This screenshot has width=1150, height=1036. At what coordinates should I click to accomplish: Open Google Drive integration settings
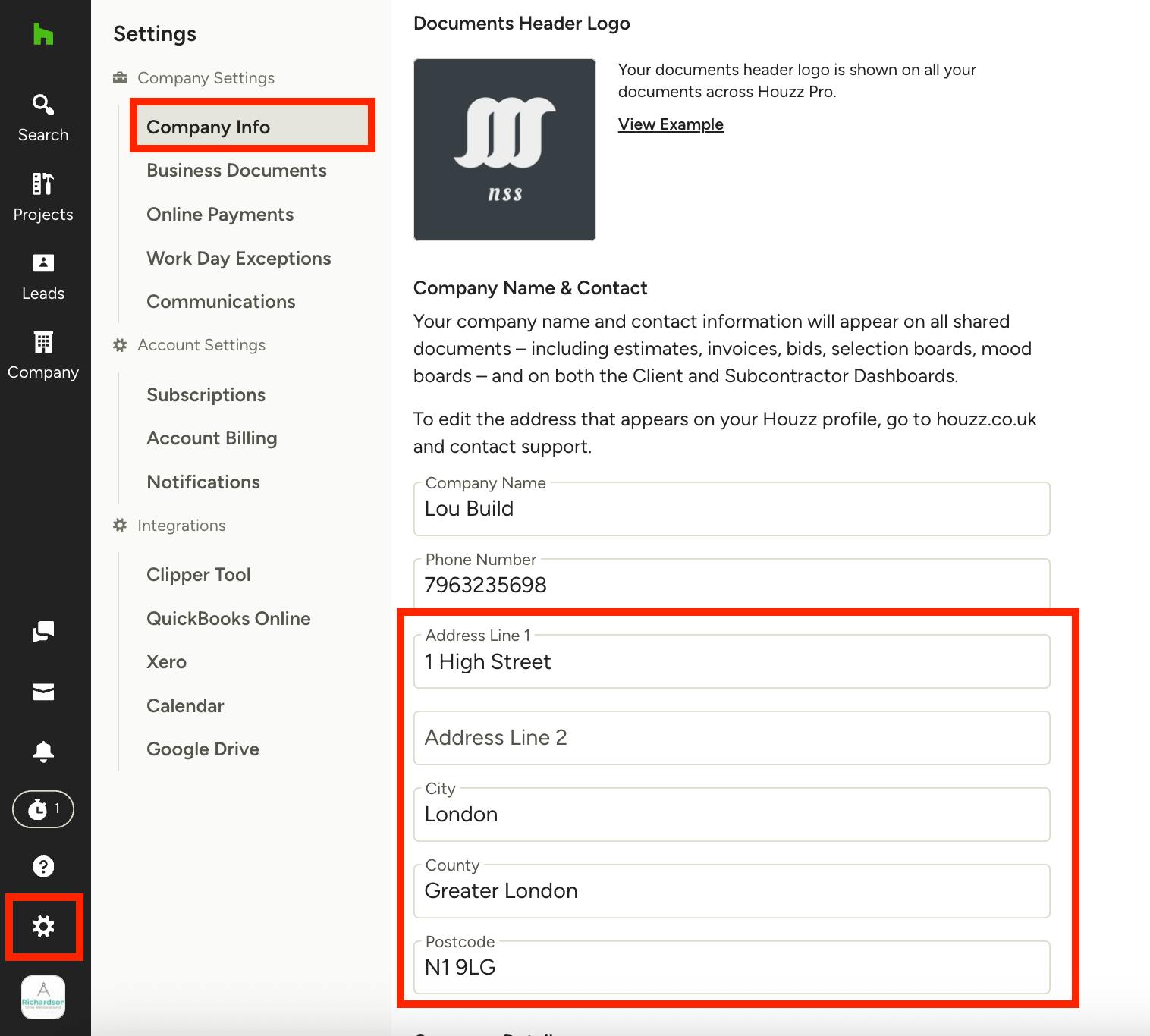tap(203, 749)
